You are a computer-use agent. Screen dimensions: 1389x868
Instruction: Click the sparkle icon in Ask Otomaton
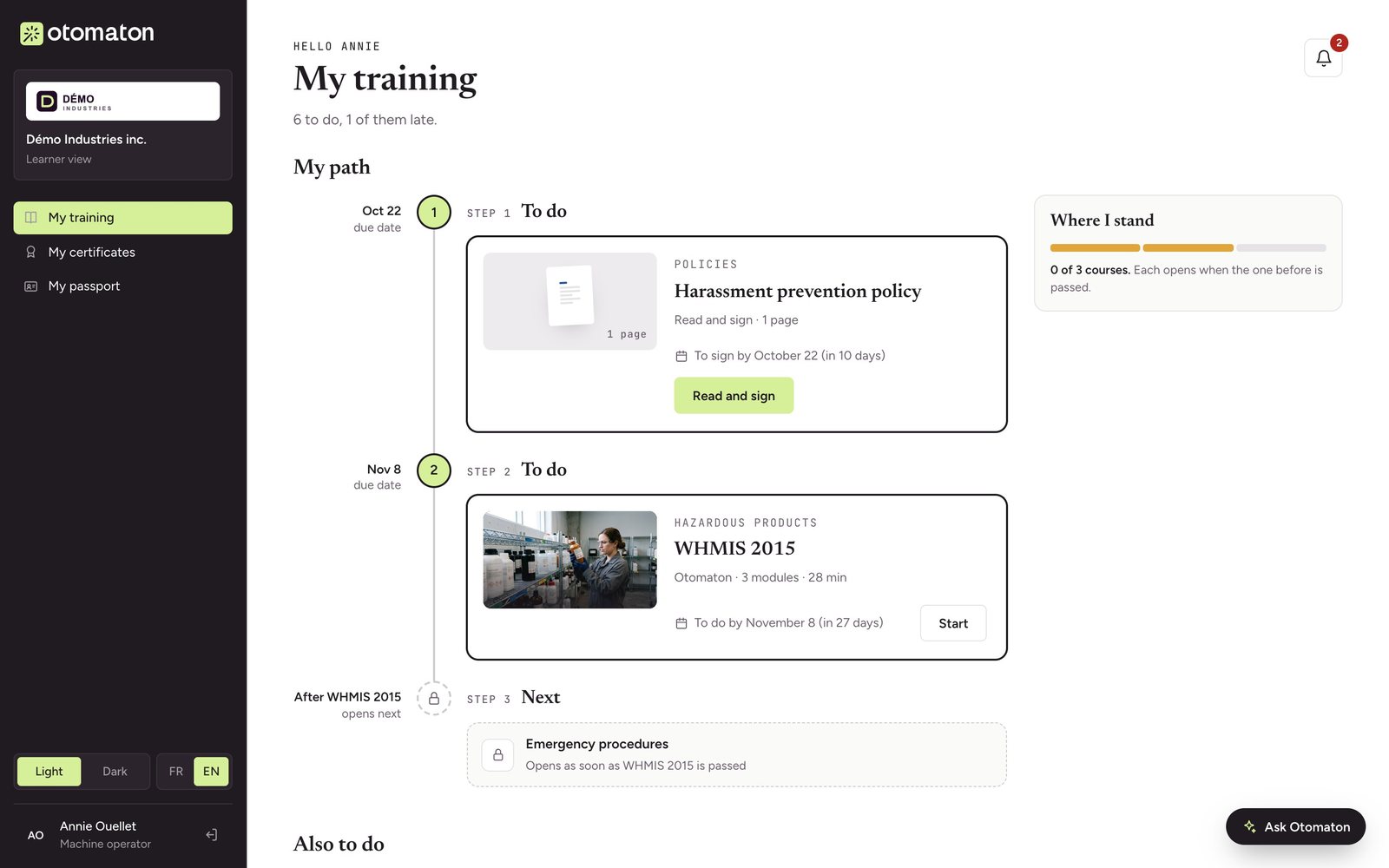tap(1250, 826)
